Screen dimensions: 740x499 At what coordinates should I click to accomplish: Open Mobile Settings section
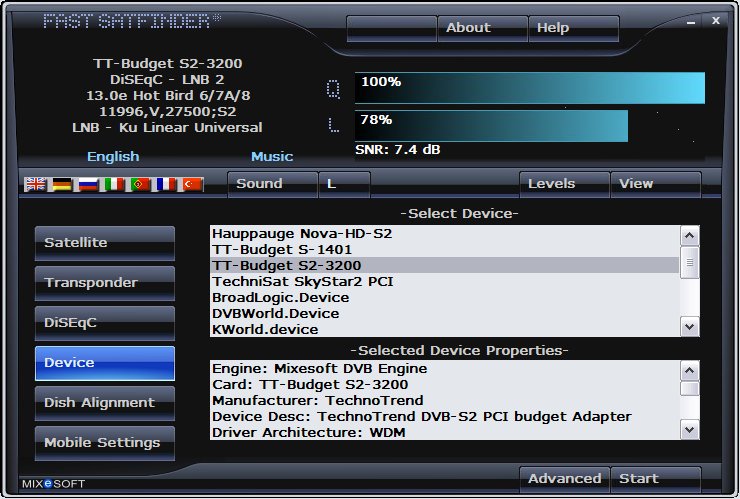[x=105, y=443]
